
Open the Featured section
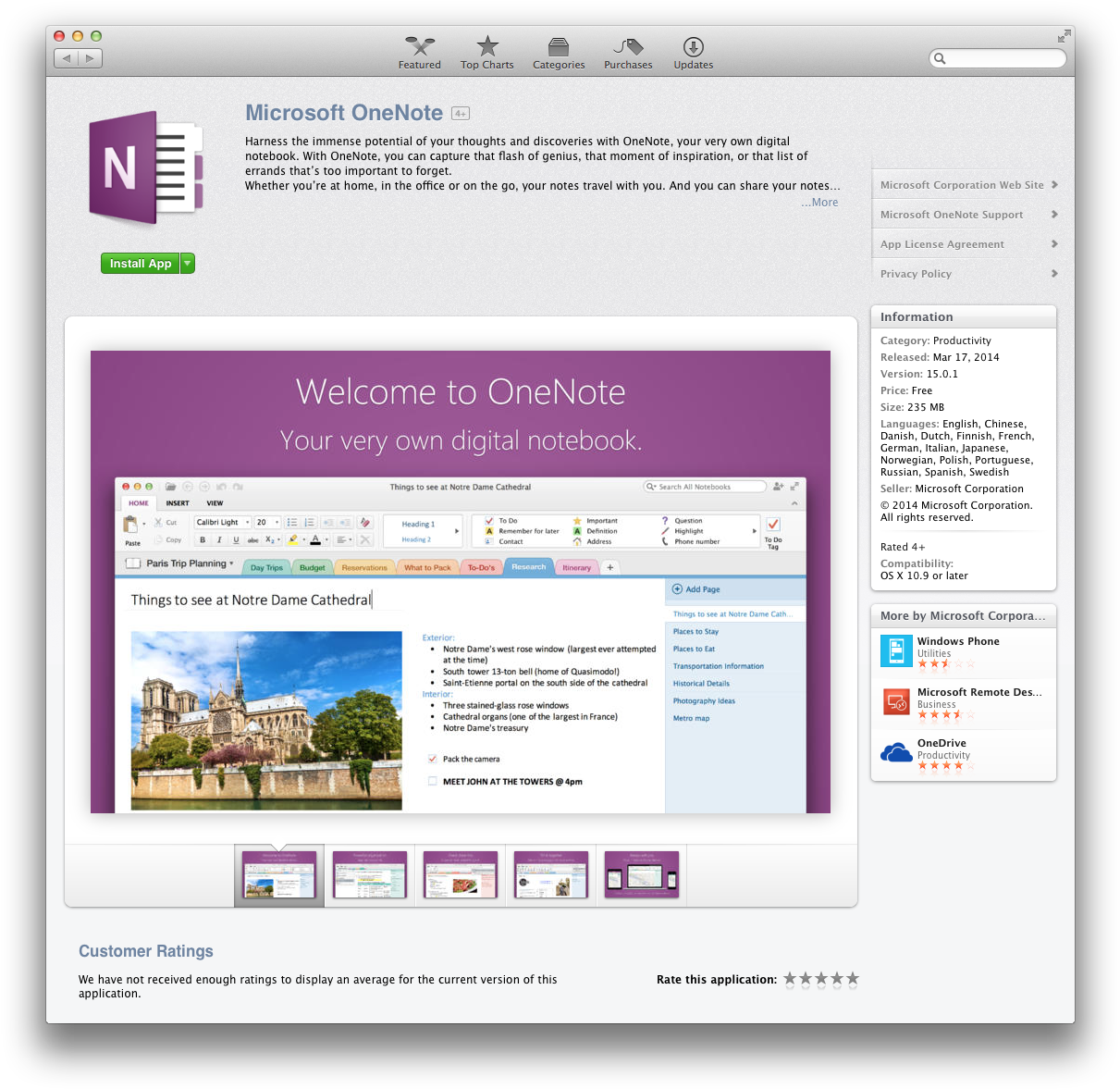coord(419,53)
